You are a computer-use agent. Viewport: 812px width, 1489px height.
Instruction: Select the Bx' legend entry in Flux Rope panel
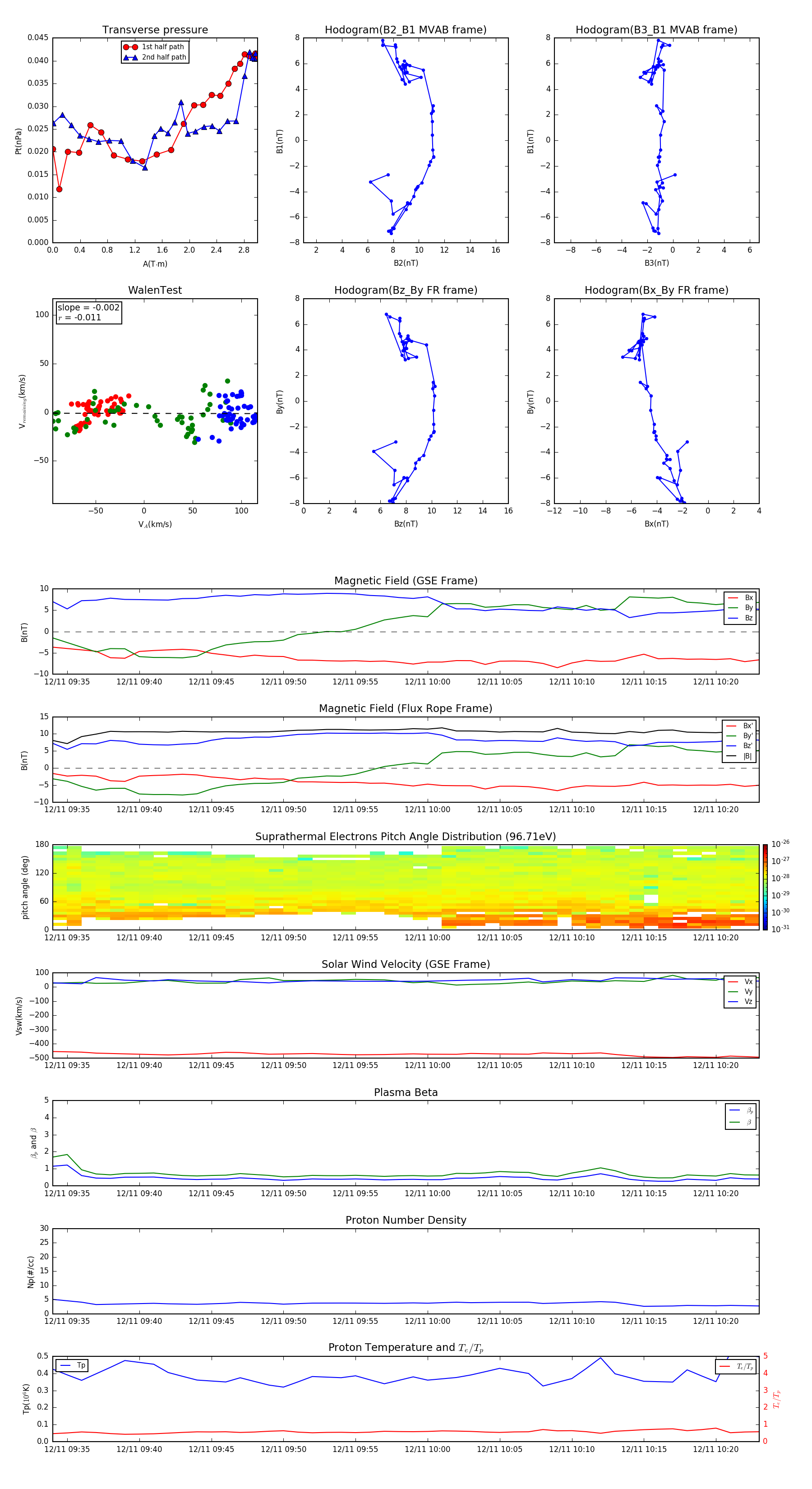[x=739, y=726]
